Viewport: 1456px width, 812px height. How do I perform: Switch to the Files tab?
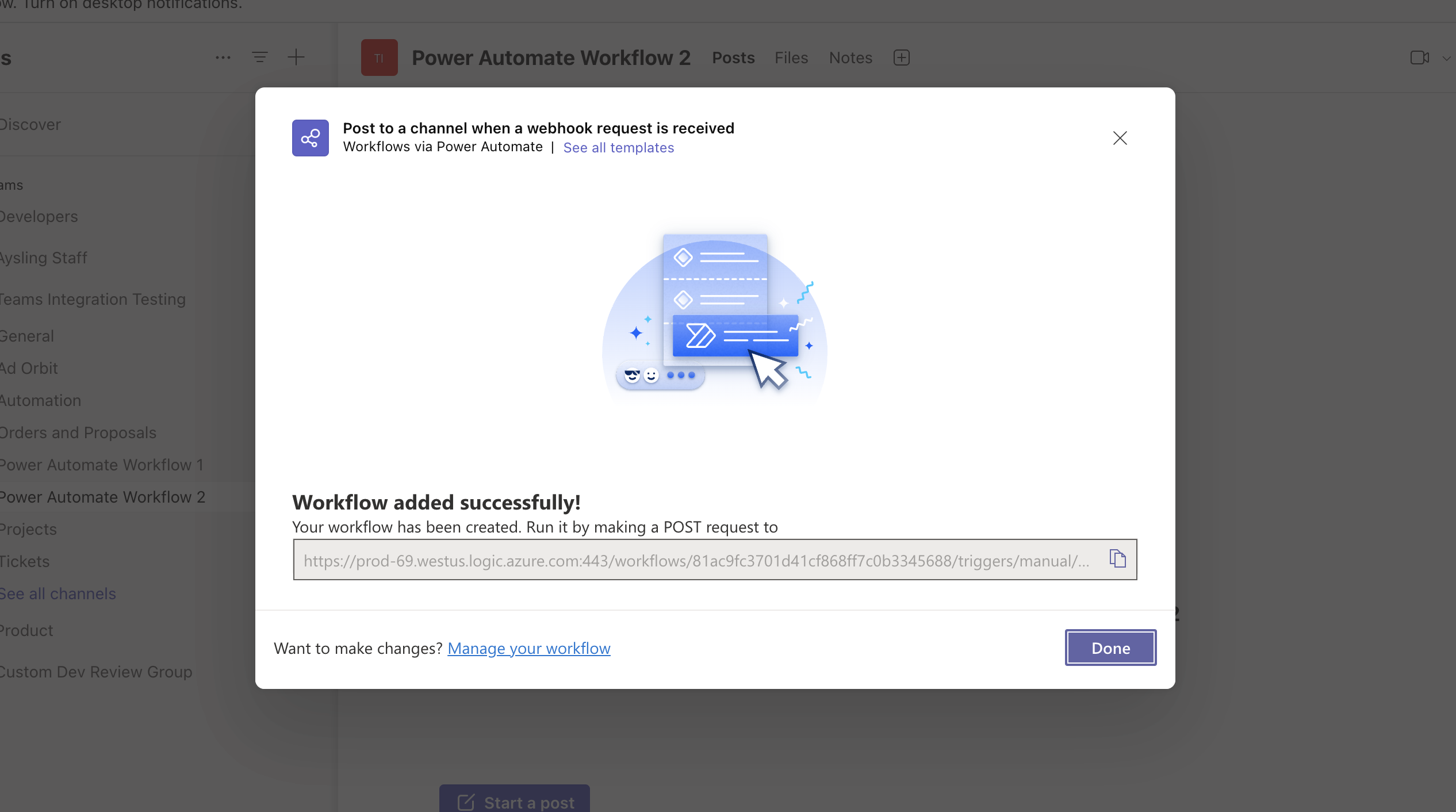pos(791,58)
